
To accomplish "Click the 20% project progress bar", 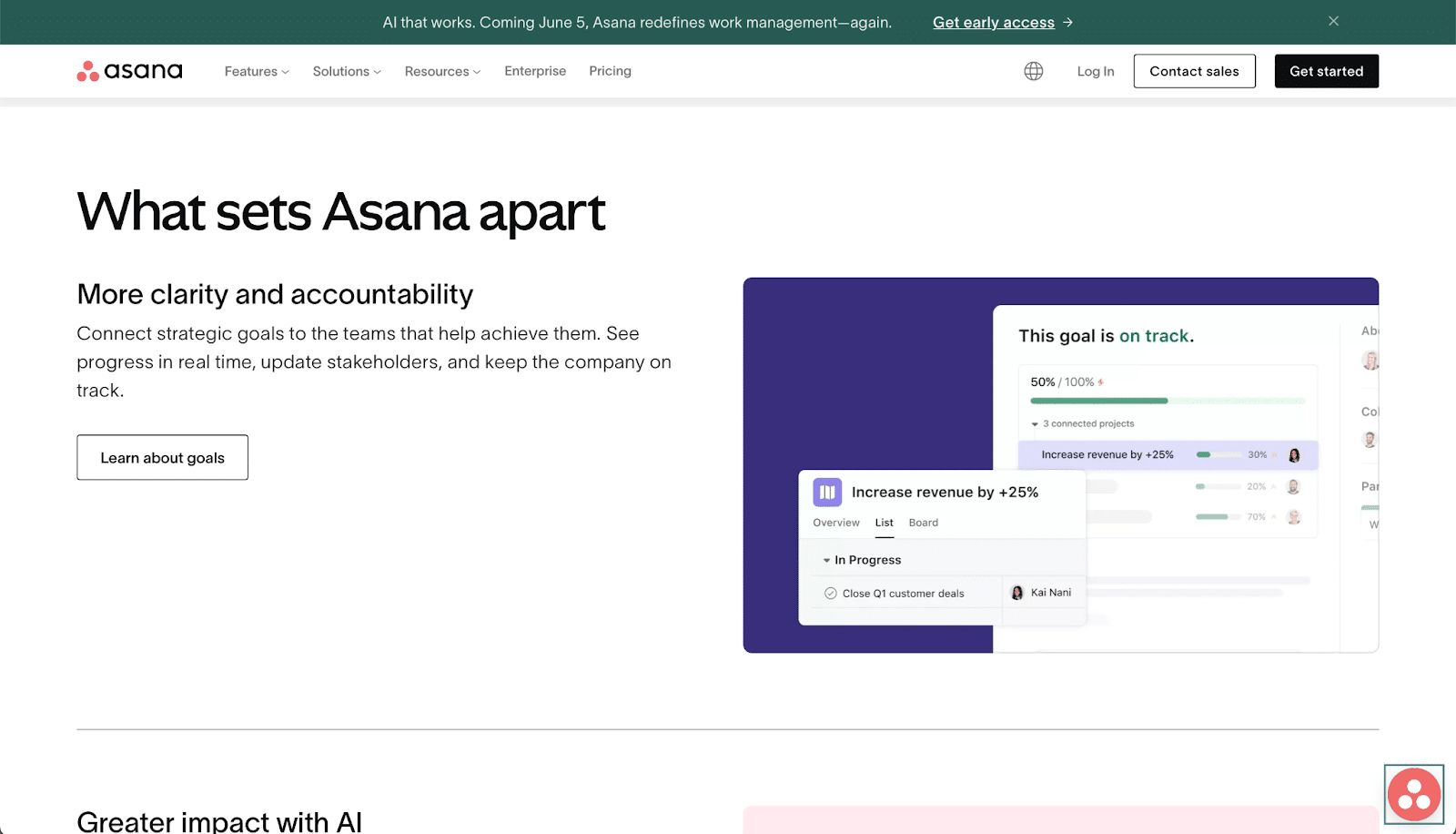I will 1218,486.
